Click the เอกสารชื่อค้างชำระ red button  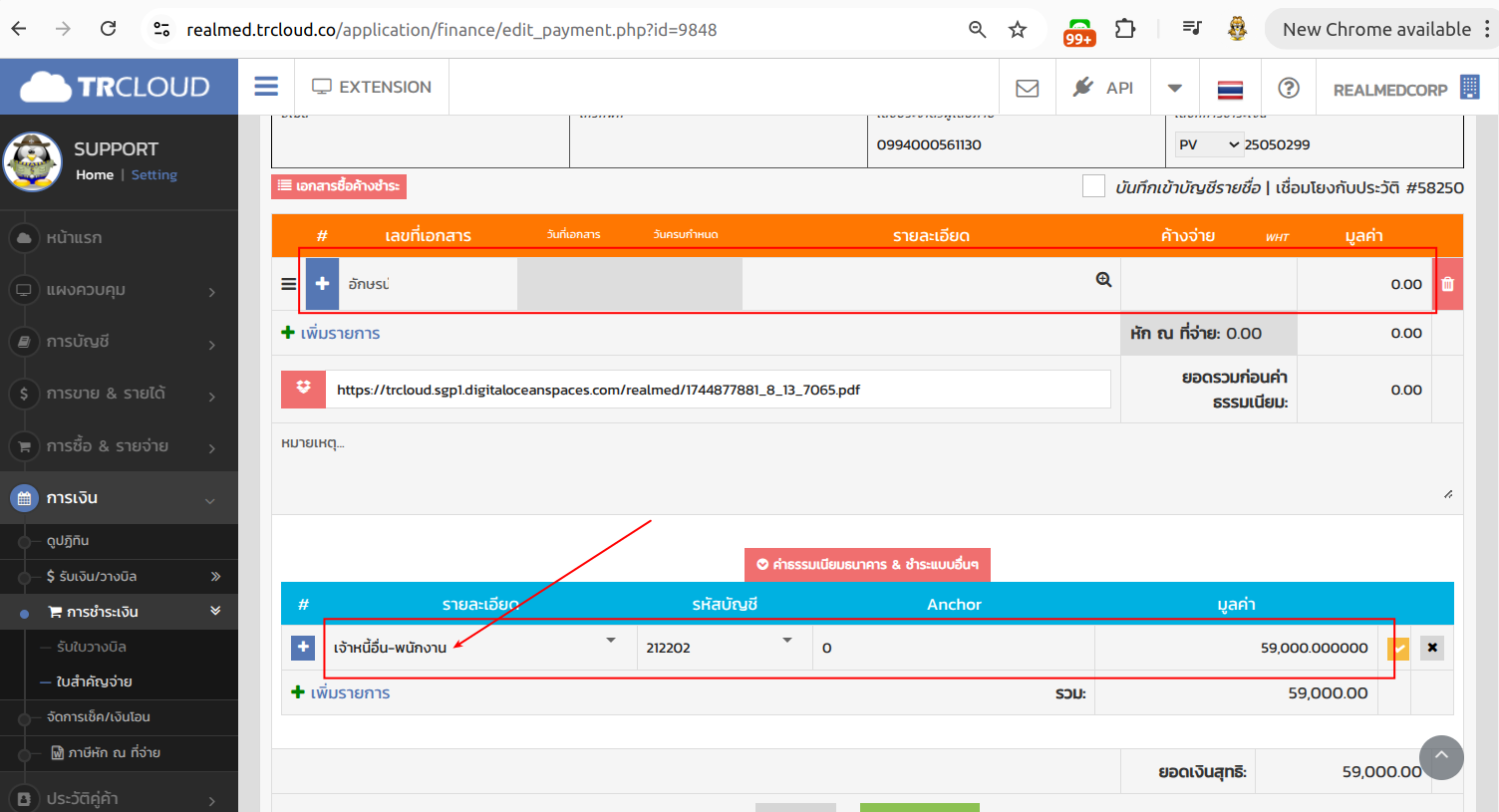pos(339,186)
